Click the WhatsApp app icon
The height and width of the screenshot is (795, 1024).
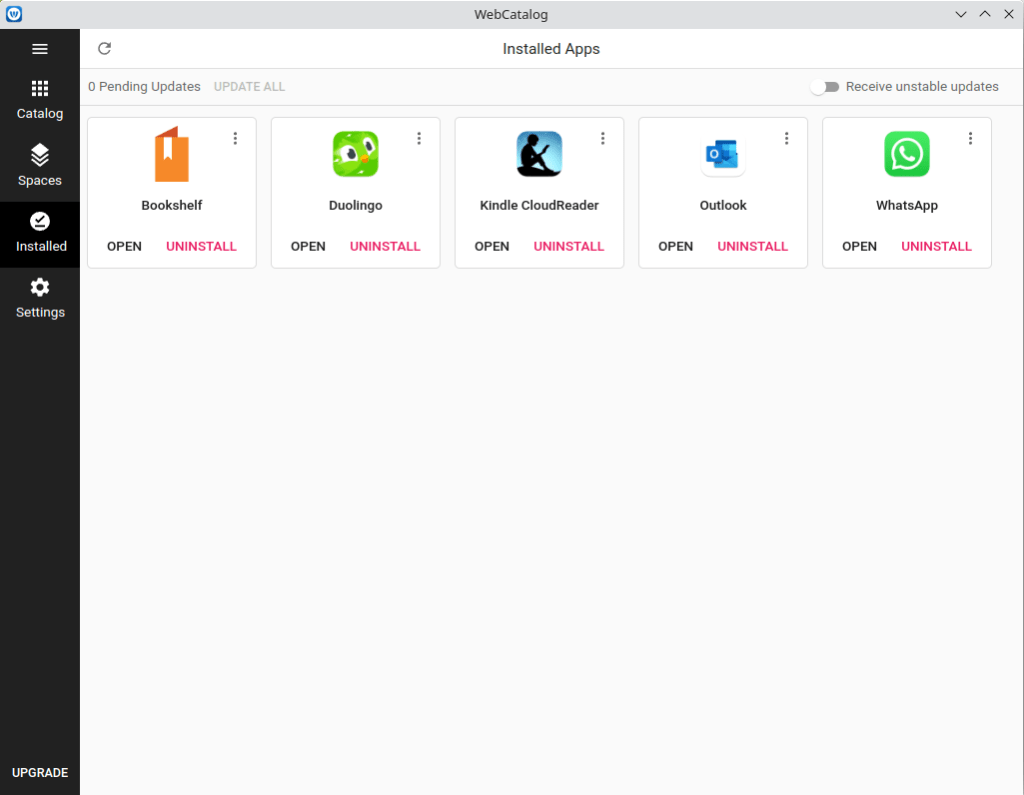(x=907, y=155)
